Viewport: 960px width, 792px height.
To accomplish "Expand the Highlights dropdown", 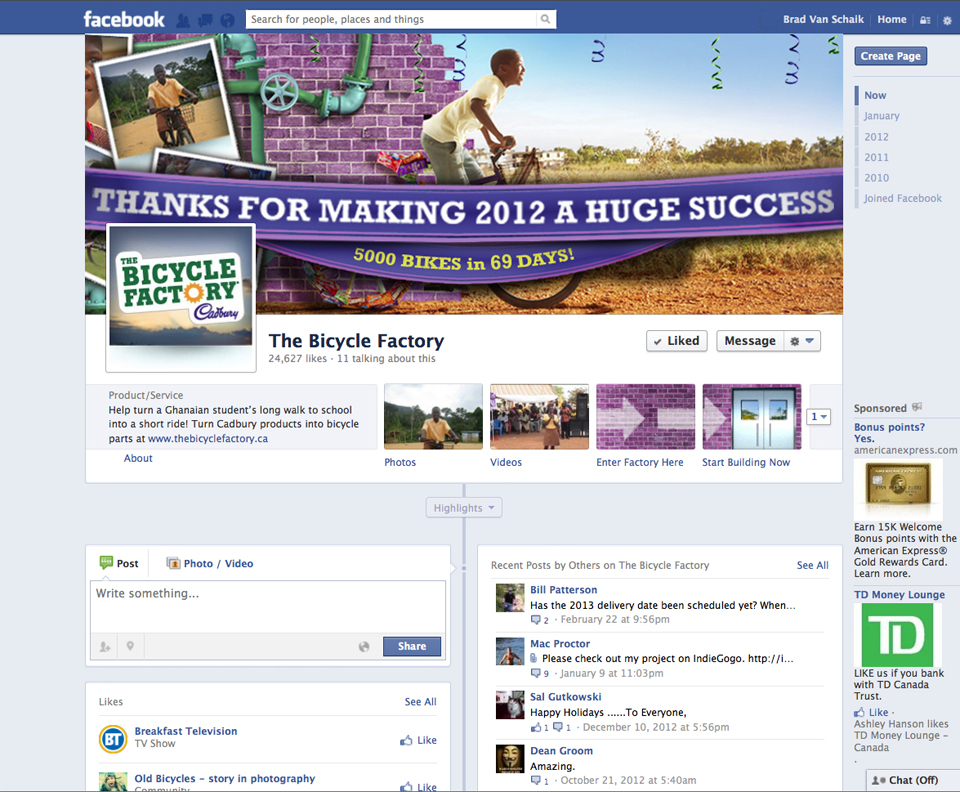I will 463,508.
